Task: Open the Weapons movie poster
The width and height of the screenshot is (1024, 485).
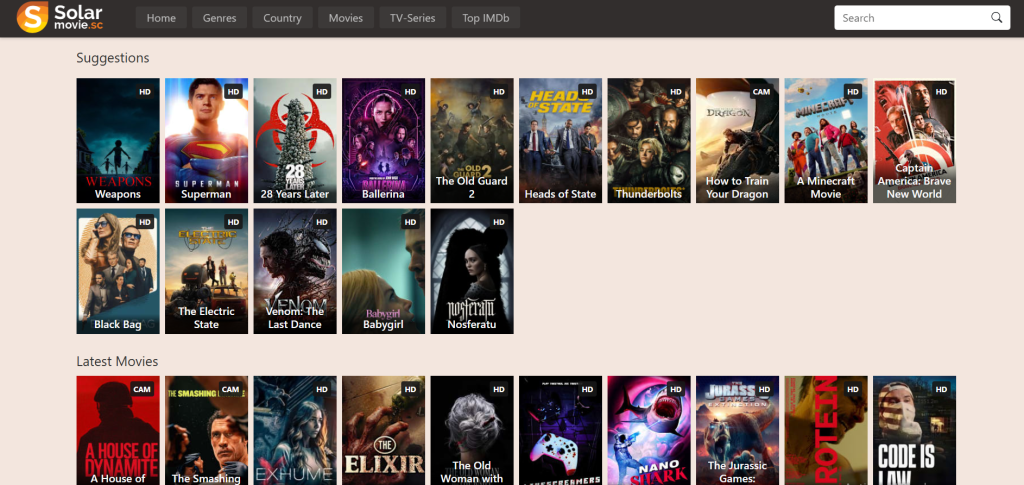Action: [118, 140]
